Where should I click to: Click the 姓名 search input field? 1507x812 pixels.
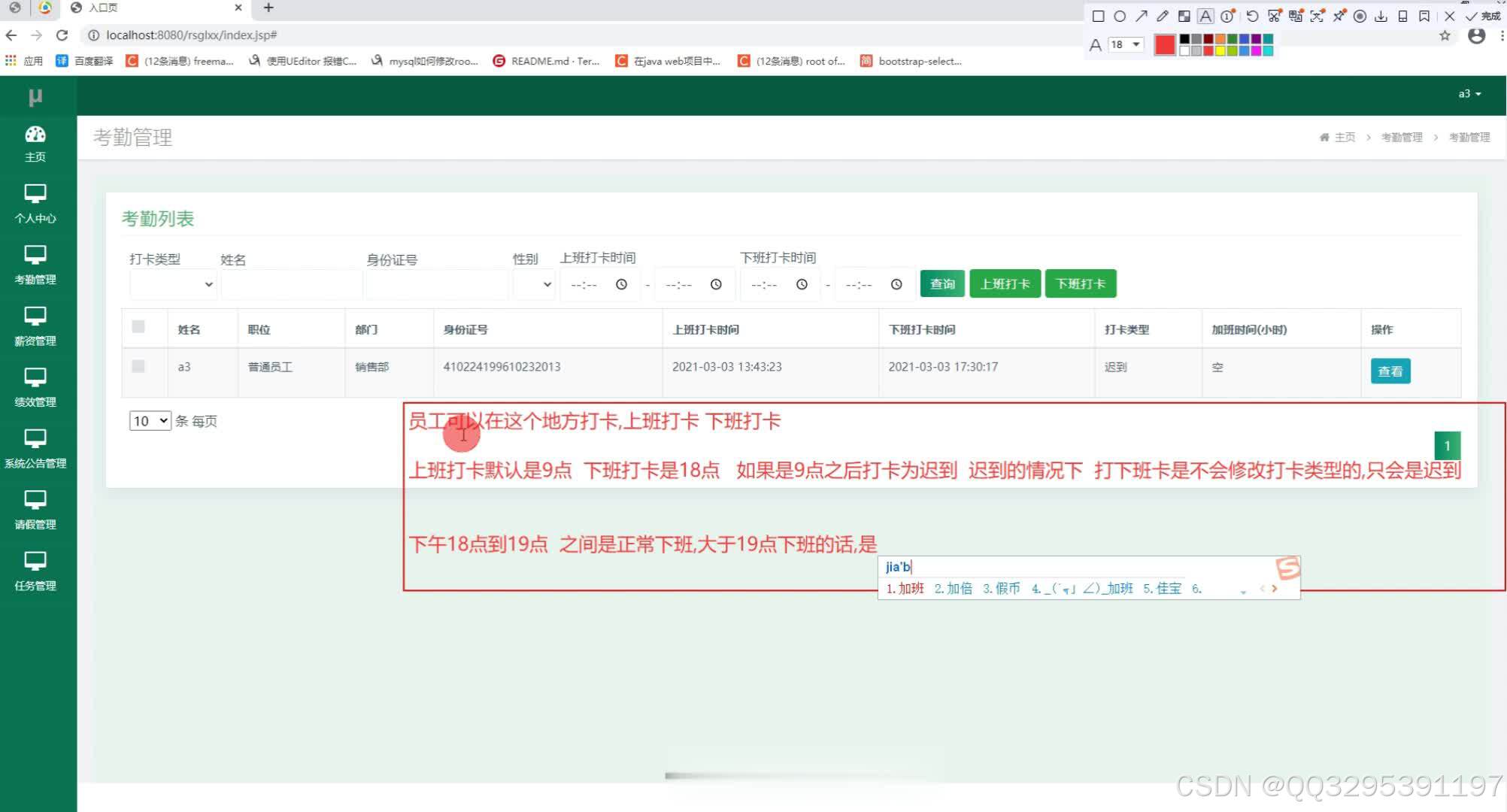291,284
